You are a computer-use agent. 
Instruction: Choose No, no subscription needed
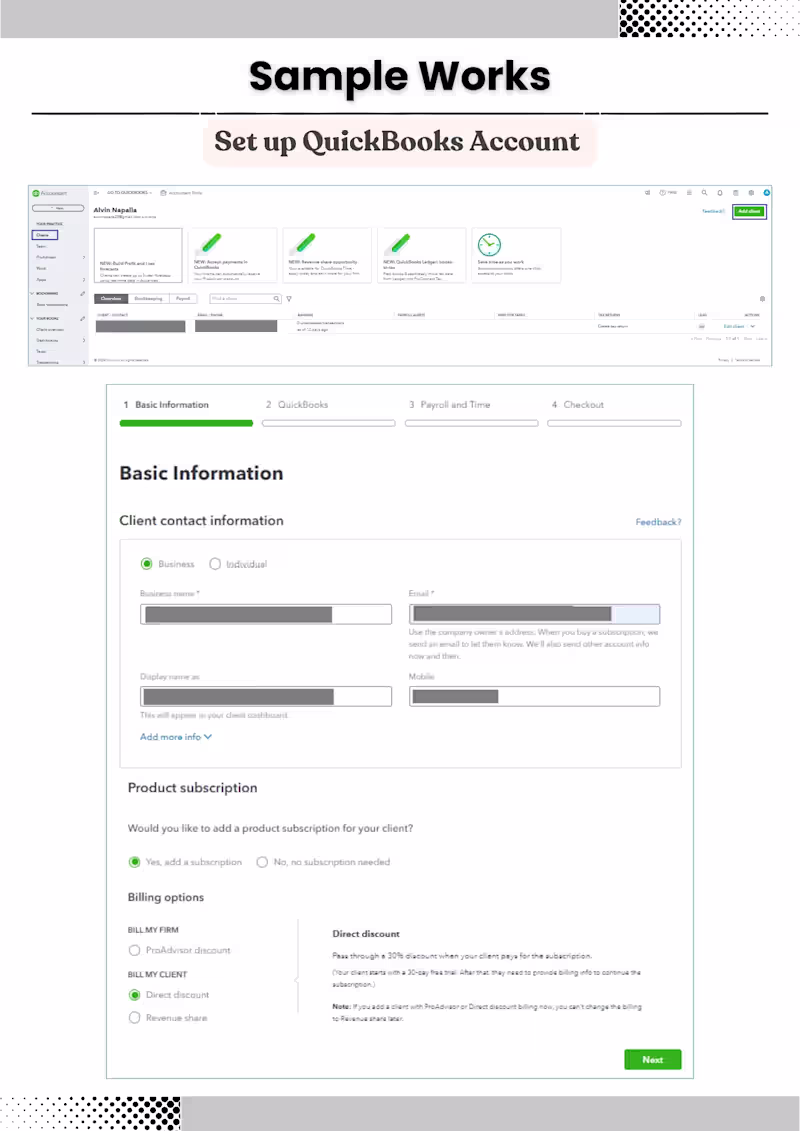click(x=262, y=862)
